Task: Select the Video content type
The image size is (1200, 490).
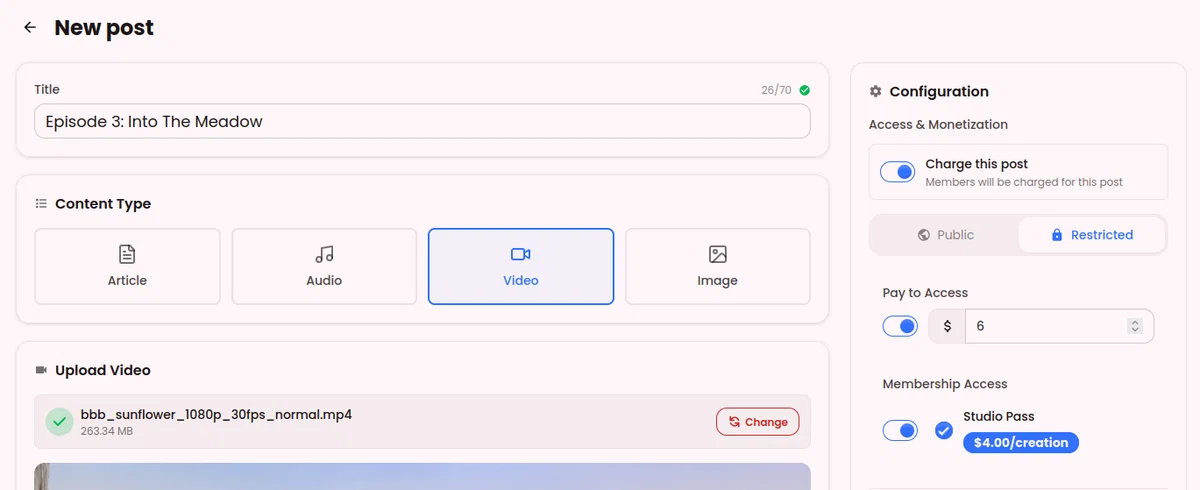Action: point(521,266)
